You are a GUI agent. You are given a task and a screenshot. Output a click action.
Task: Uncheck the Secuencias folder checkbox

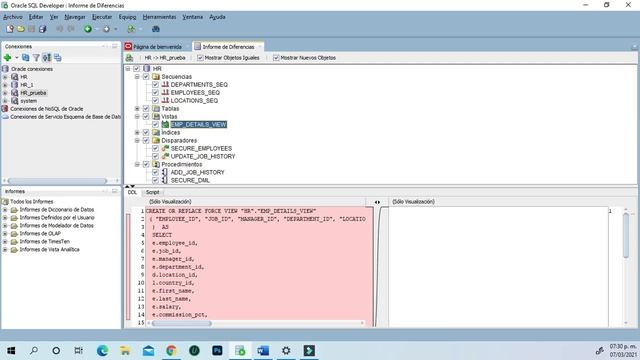point(146,77)
